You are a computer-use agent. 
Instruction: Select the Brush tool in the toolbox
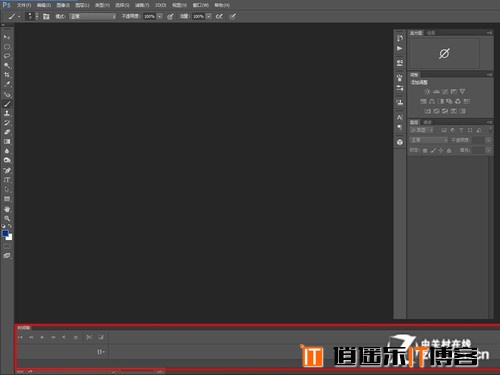coord(7,104)
